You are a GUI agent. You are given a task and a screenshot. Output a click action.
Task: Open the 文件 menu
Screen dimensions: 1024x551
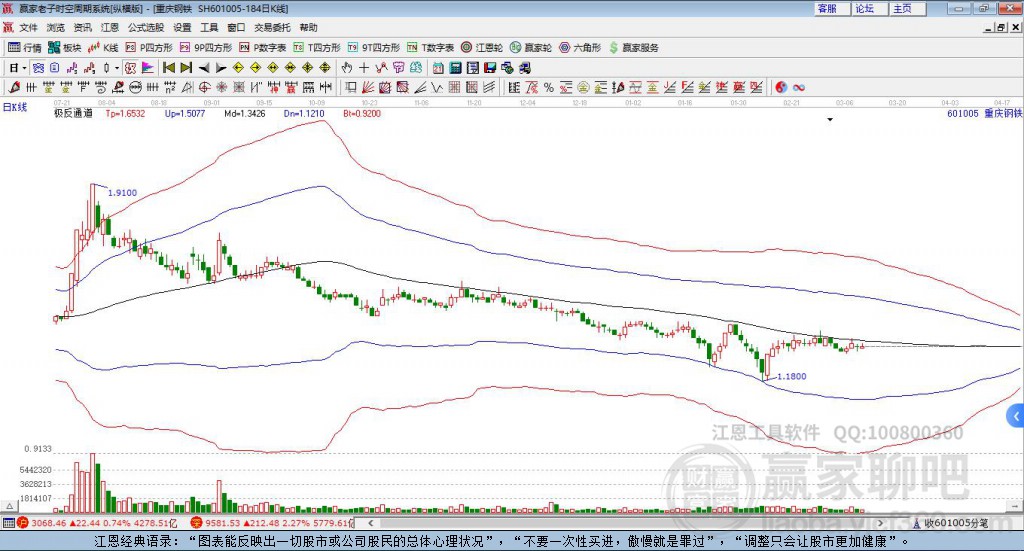[x=28, y=27]
